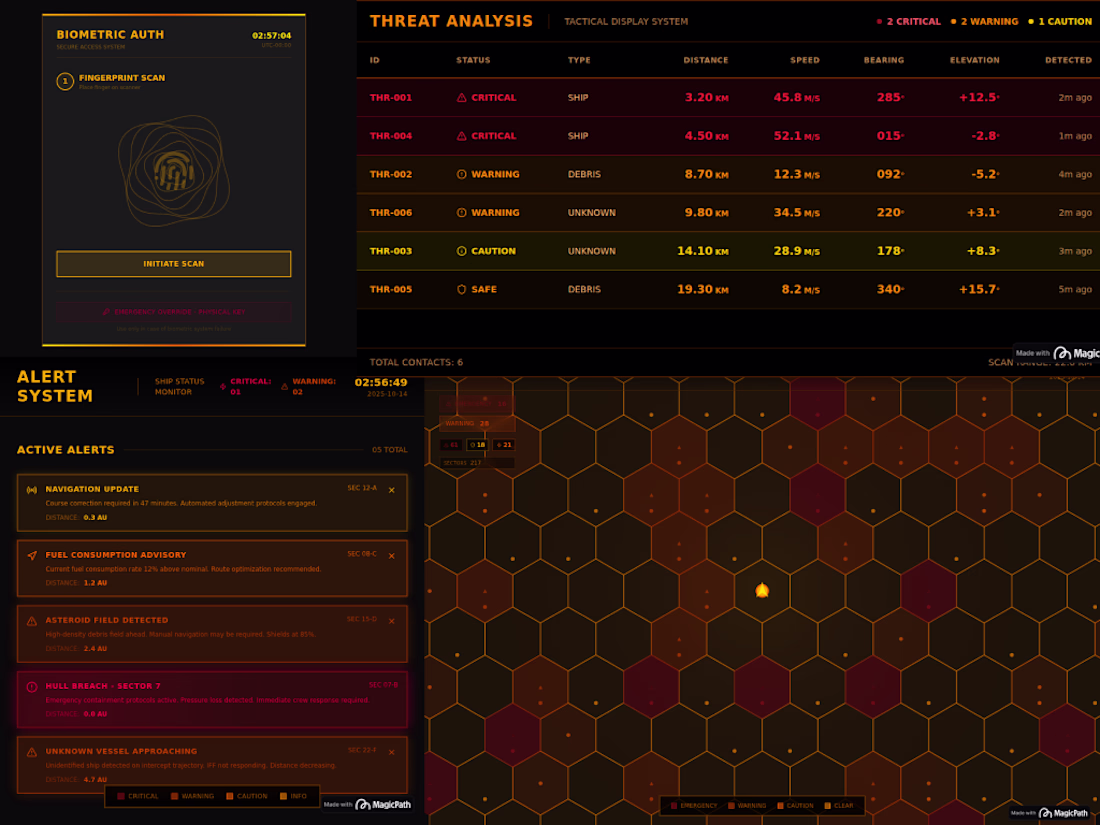Viewport: 1100px width, 825px height.
Task: Click the Sectors 217 readout on map
Action: pos(477,463)
